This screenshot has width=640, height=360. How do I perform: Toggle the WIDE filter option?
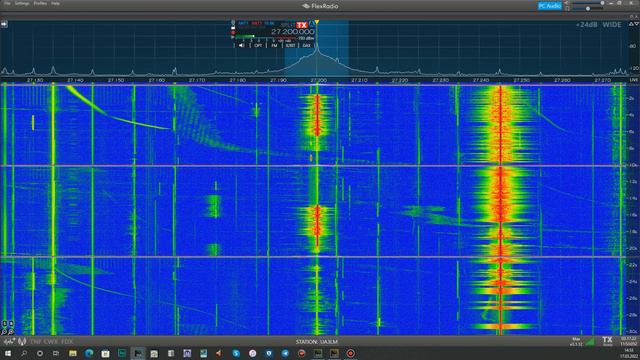[x=612, y=25]
